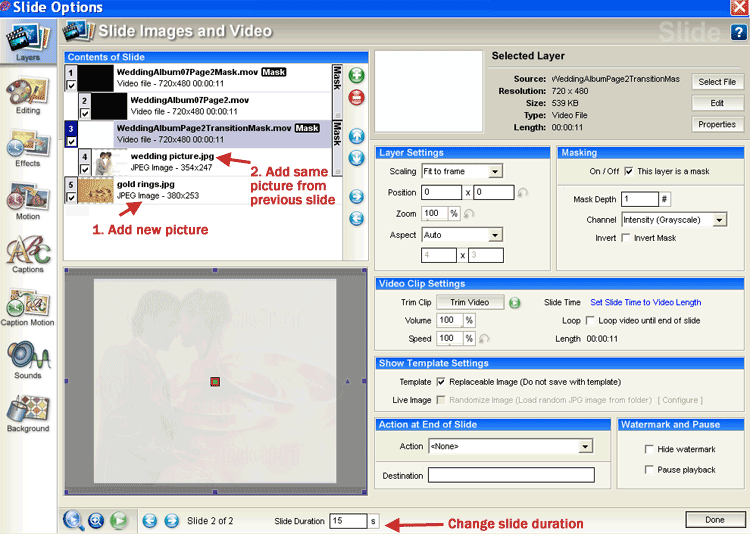Click the Mask Depth # button

(664, 199)
